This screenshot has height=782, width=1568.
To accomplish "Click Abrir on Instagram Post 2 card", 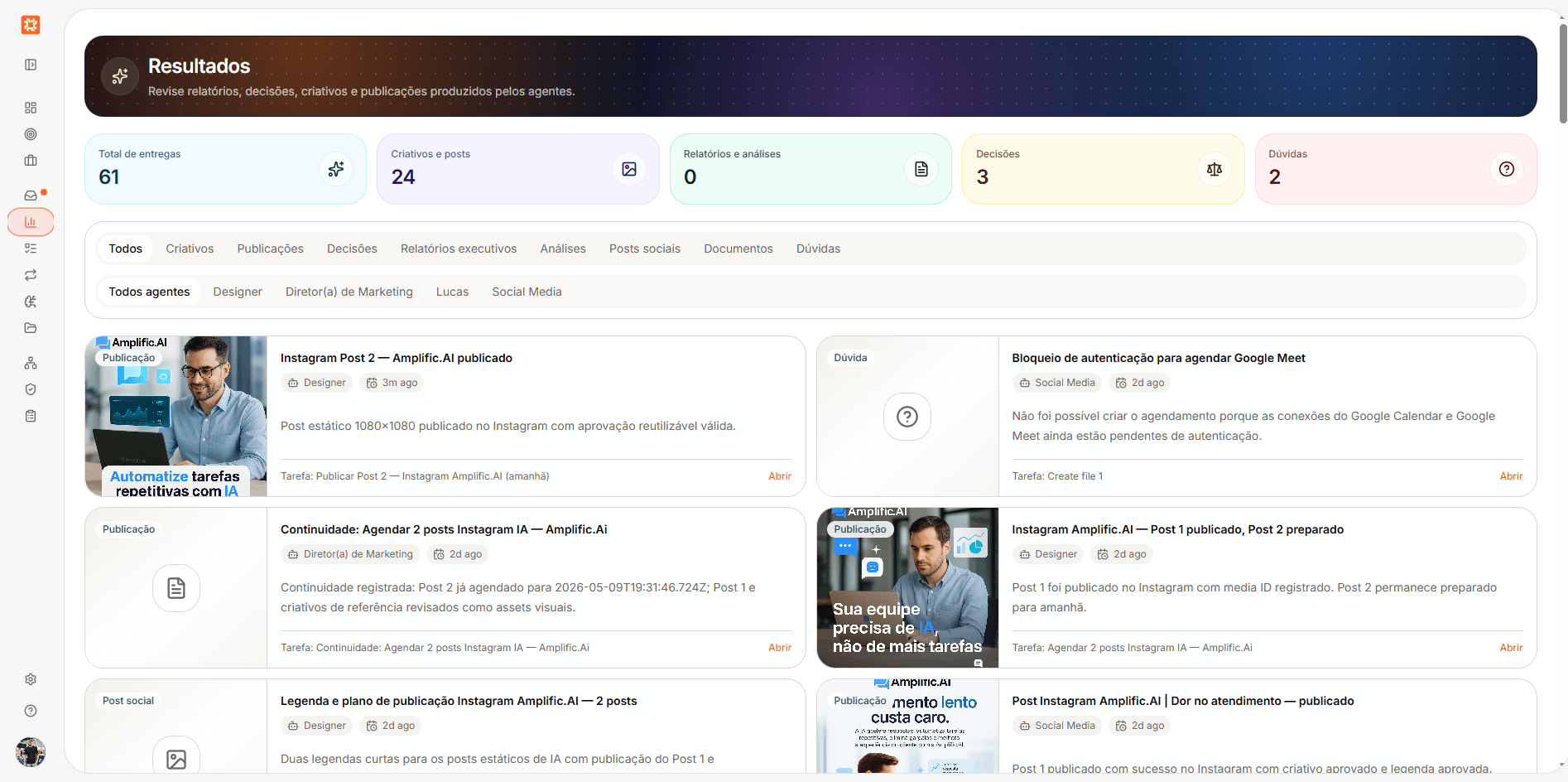I will [x=780, y=476].
